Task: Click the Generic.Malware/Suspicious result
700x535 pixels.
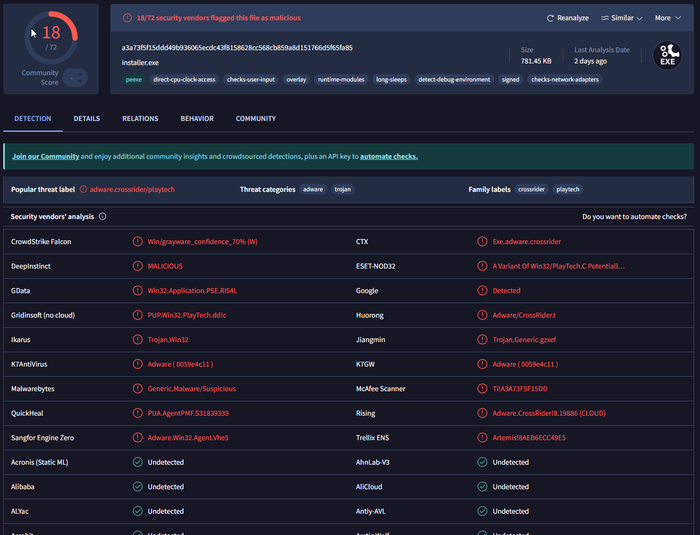Action: (192, 389)
